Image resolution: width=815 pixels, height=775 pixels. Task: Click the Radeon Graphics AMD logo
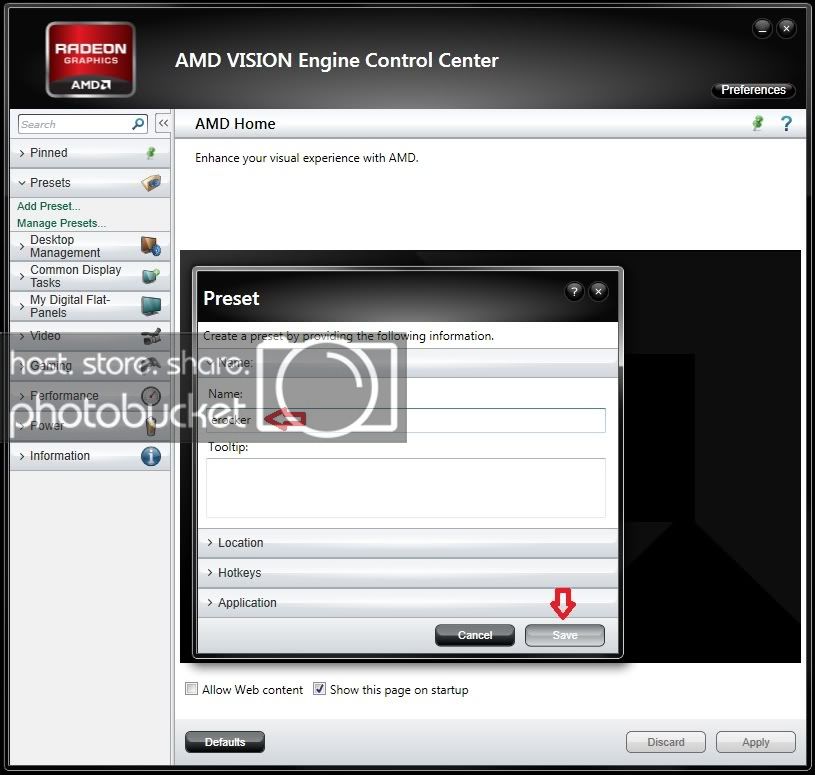tap(90, 60)
